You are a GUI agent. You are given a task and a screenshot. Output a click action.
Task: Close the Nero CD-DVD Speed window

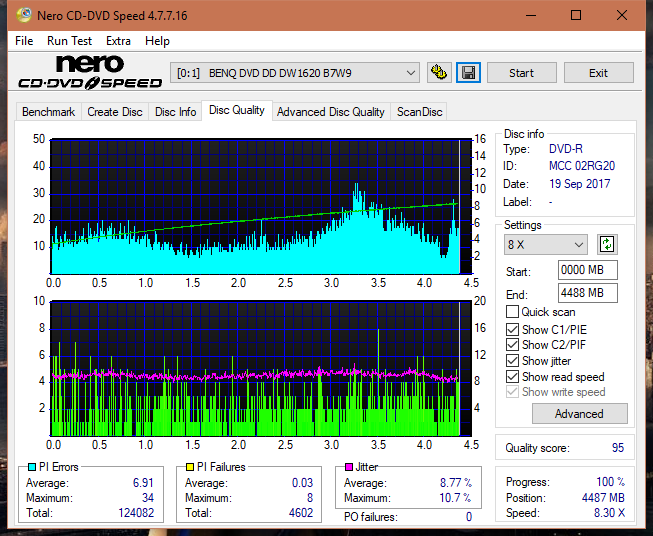(622, 15)
